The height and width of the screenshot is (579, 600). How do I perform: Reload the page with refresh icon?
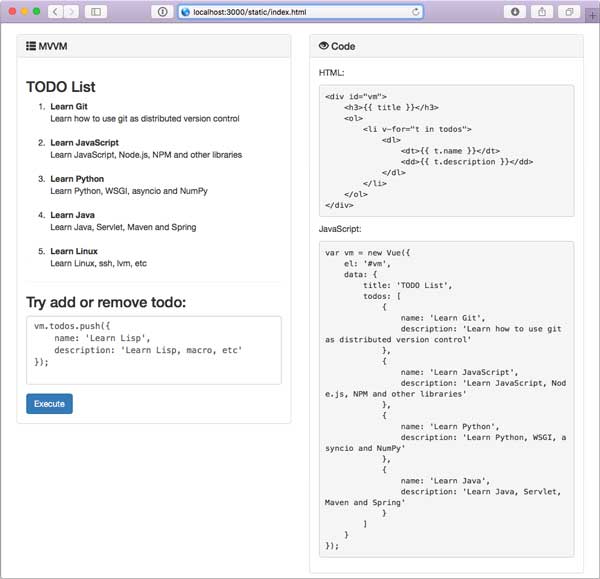(x=416, y=12)
